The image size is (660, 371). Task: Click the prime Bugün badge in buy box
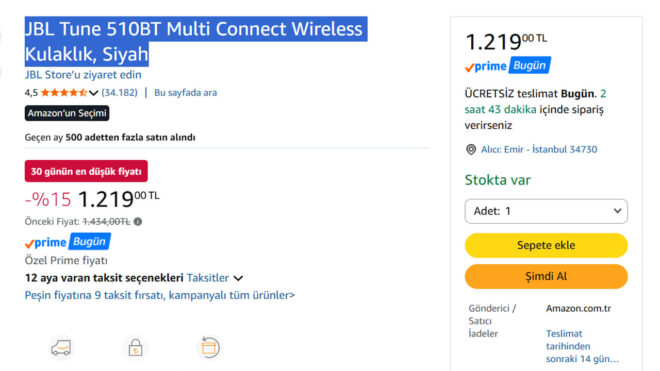pyautogui.click(x=508, y=66)
